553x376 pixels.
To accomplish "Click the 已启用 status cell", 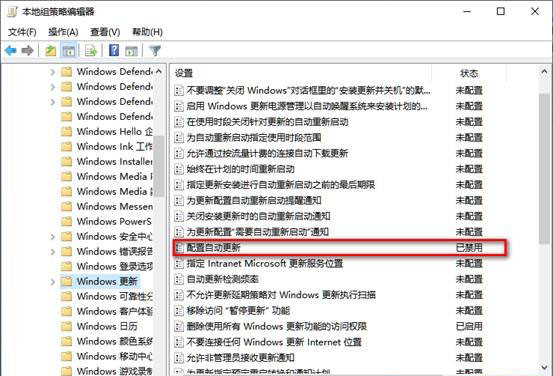I will [x=469, y=327].
